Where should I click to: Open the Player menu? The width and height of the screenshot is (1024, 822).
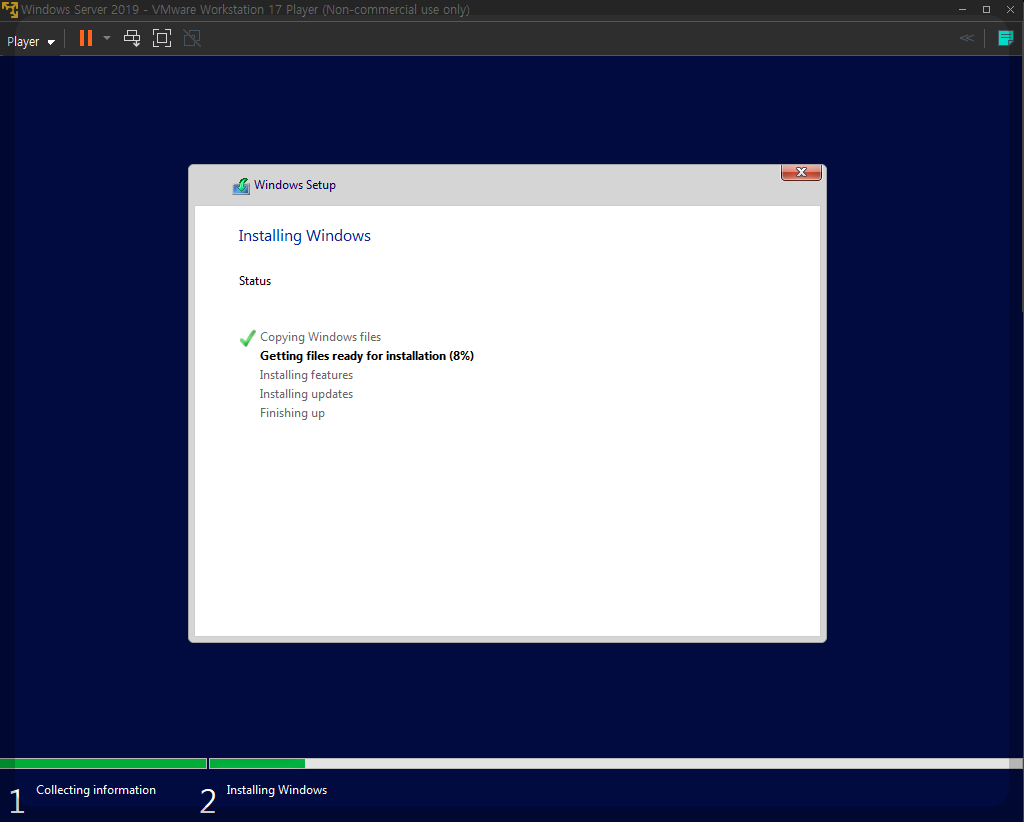click(x=31, y=41)
